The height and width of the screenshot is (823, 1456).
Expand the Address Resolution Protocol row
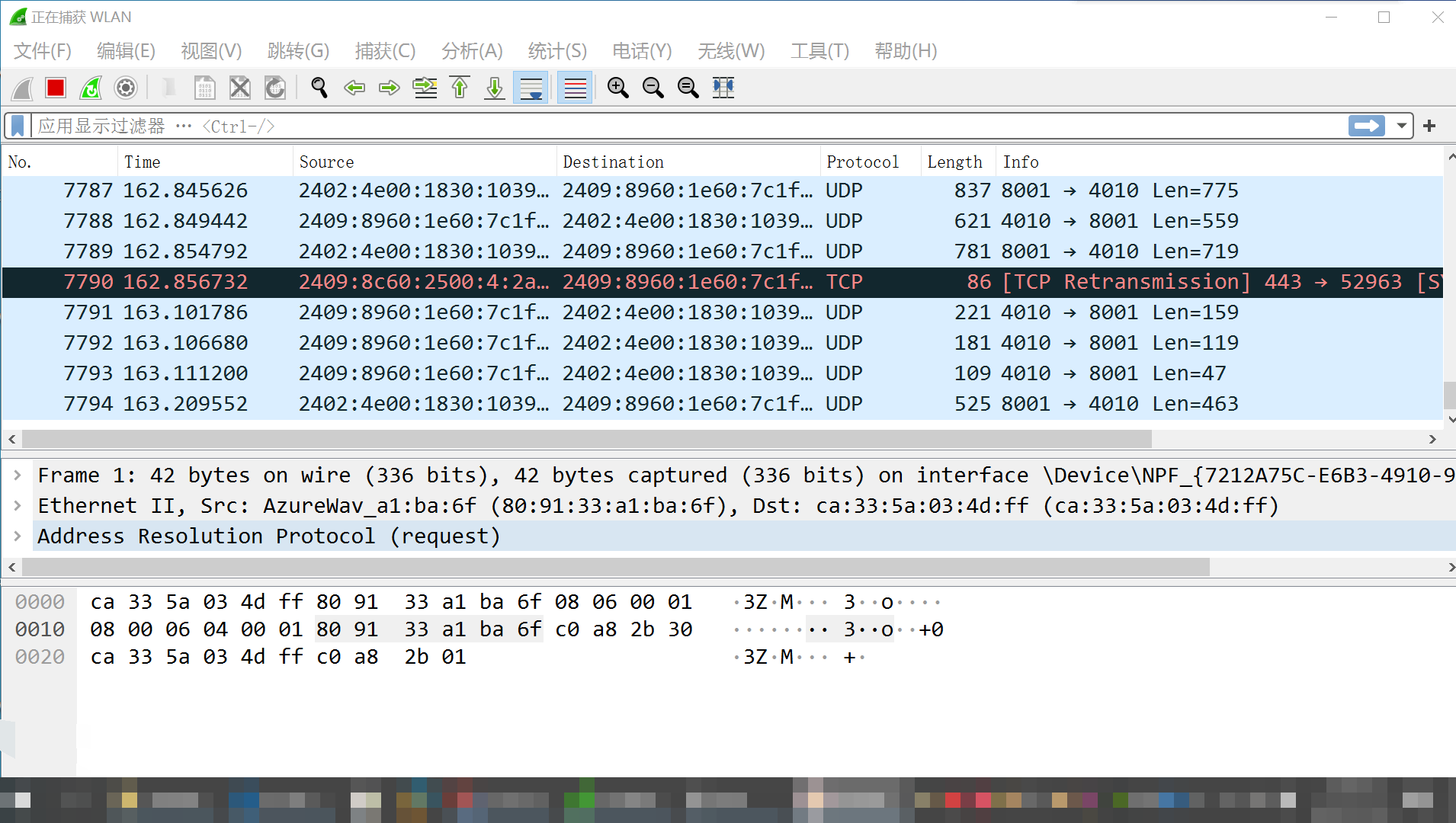(18, 536)
